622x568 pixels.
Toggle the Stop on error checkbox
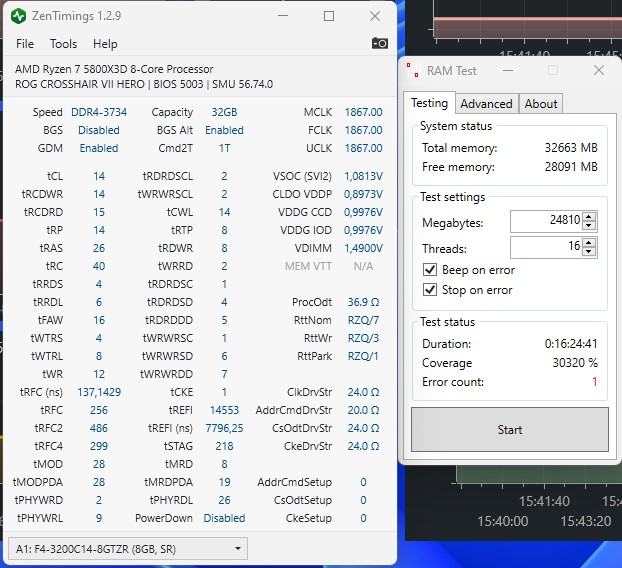(430, 290)
